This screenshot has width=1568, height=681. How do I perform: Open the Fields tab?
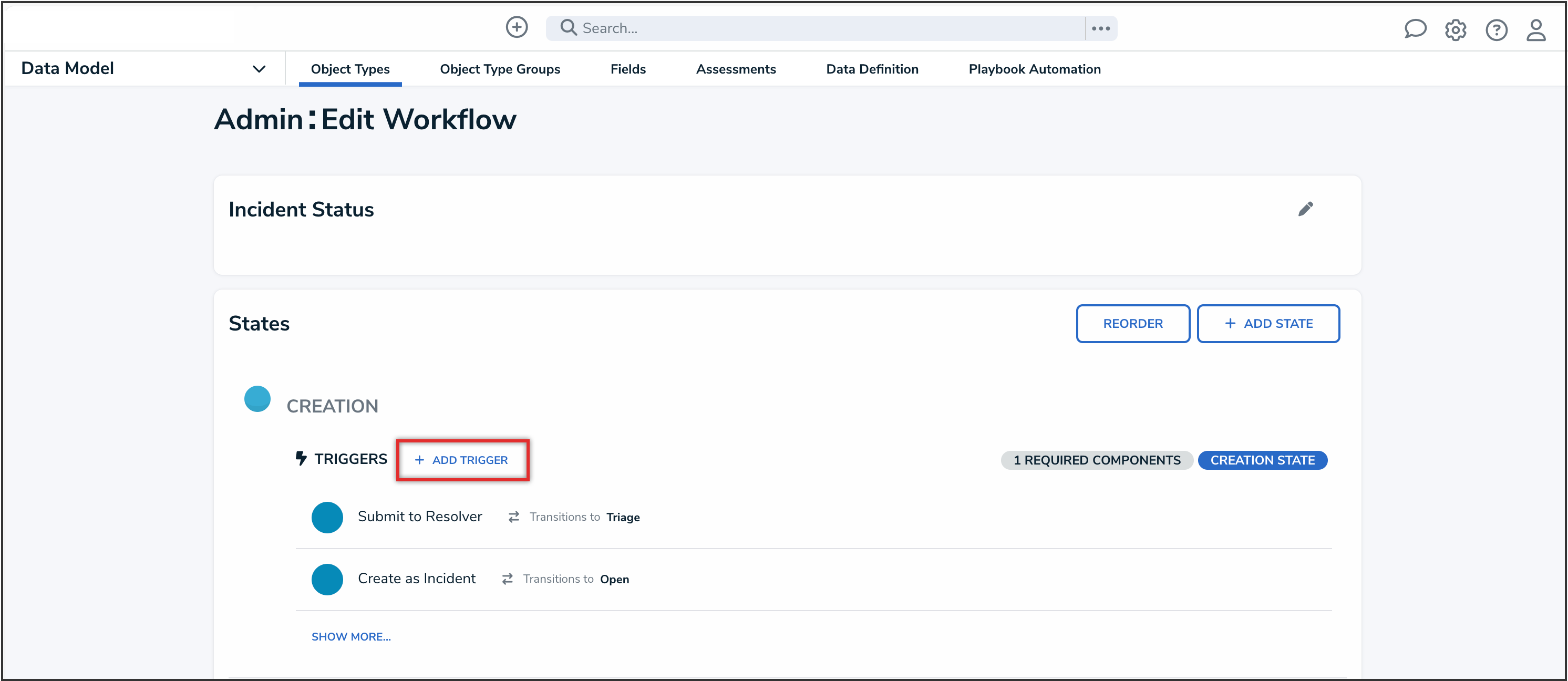pyautogui.click(x=627, y=69)
